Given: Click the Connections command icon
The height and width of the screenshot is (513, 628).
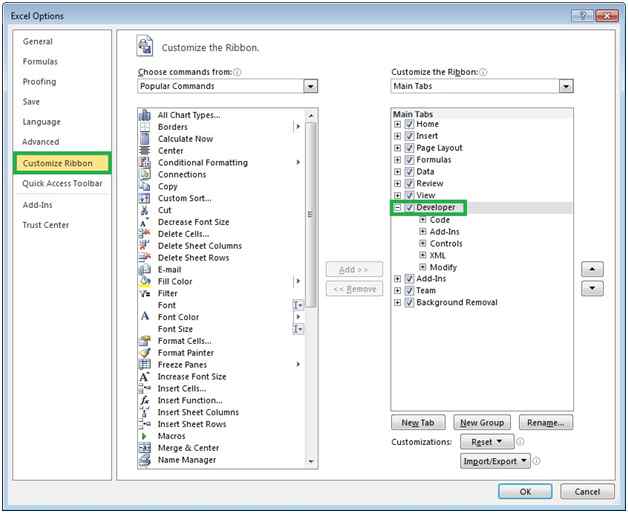Looking at the screenshot, I should coord(145,175).
